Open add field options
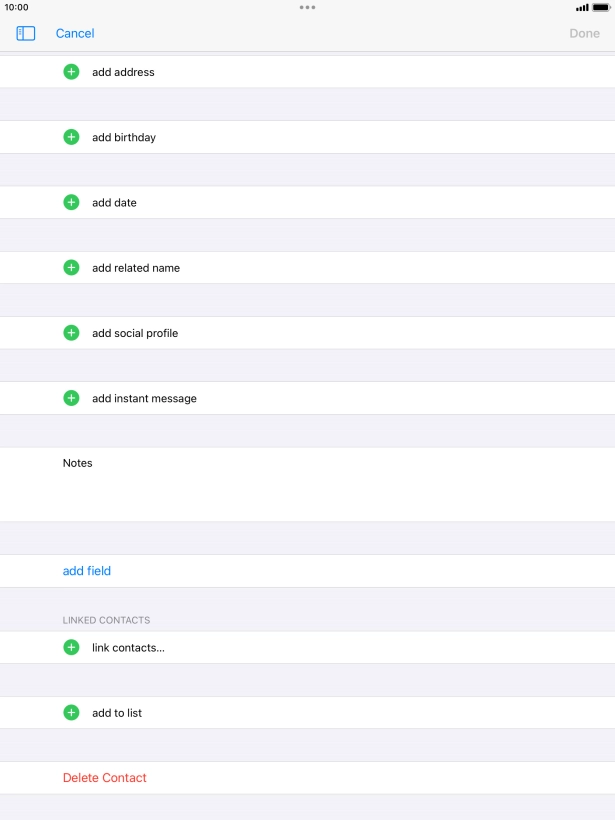 pyautogui.click(x=87, y=570)
